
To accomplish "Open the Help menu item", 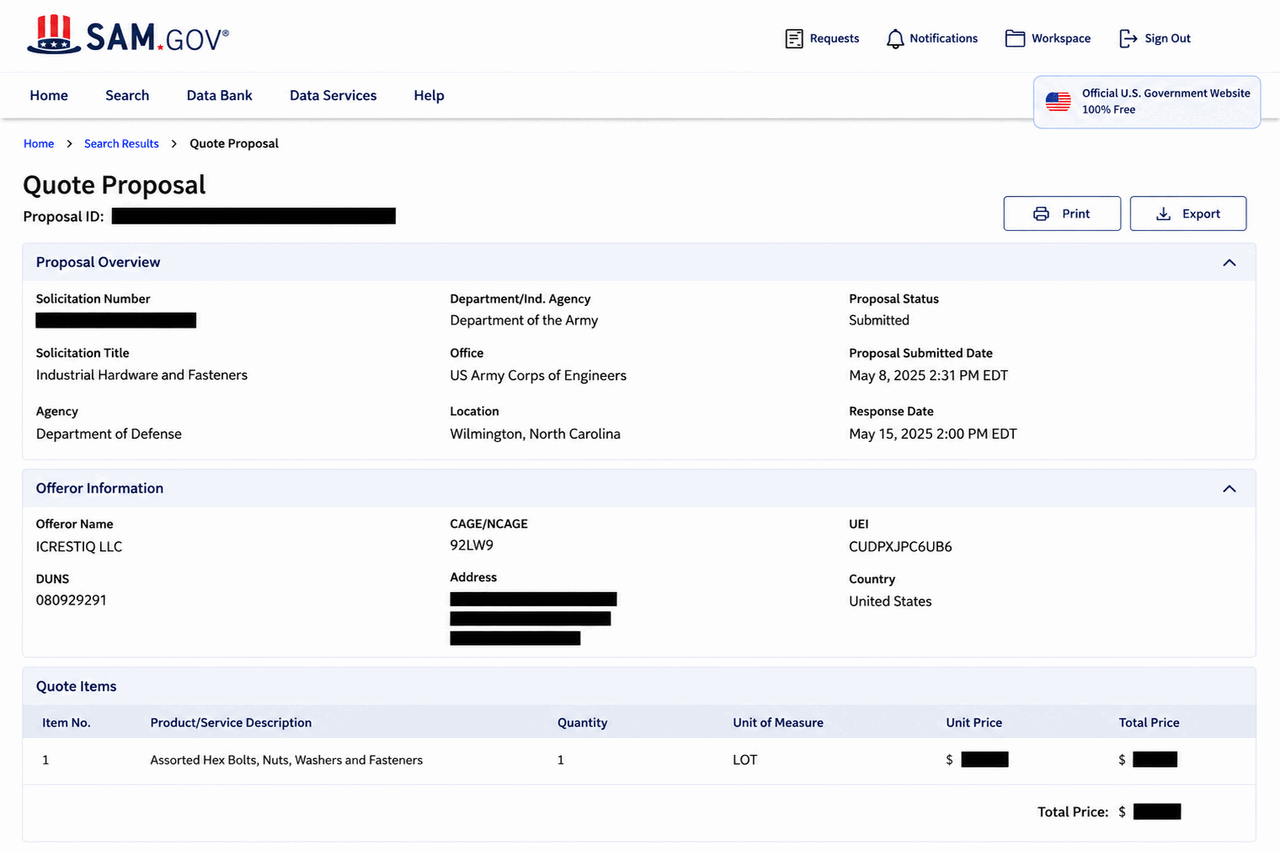I will [x=429, y=96].
